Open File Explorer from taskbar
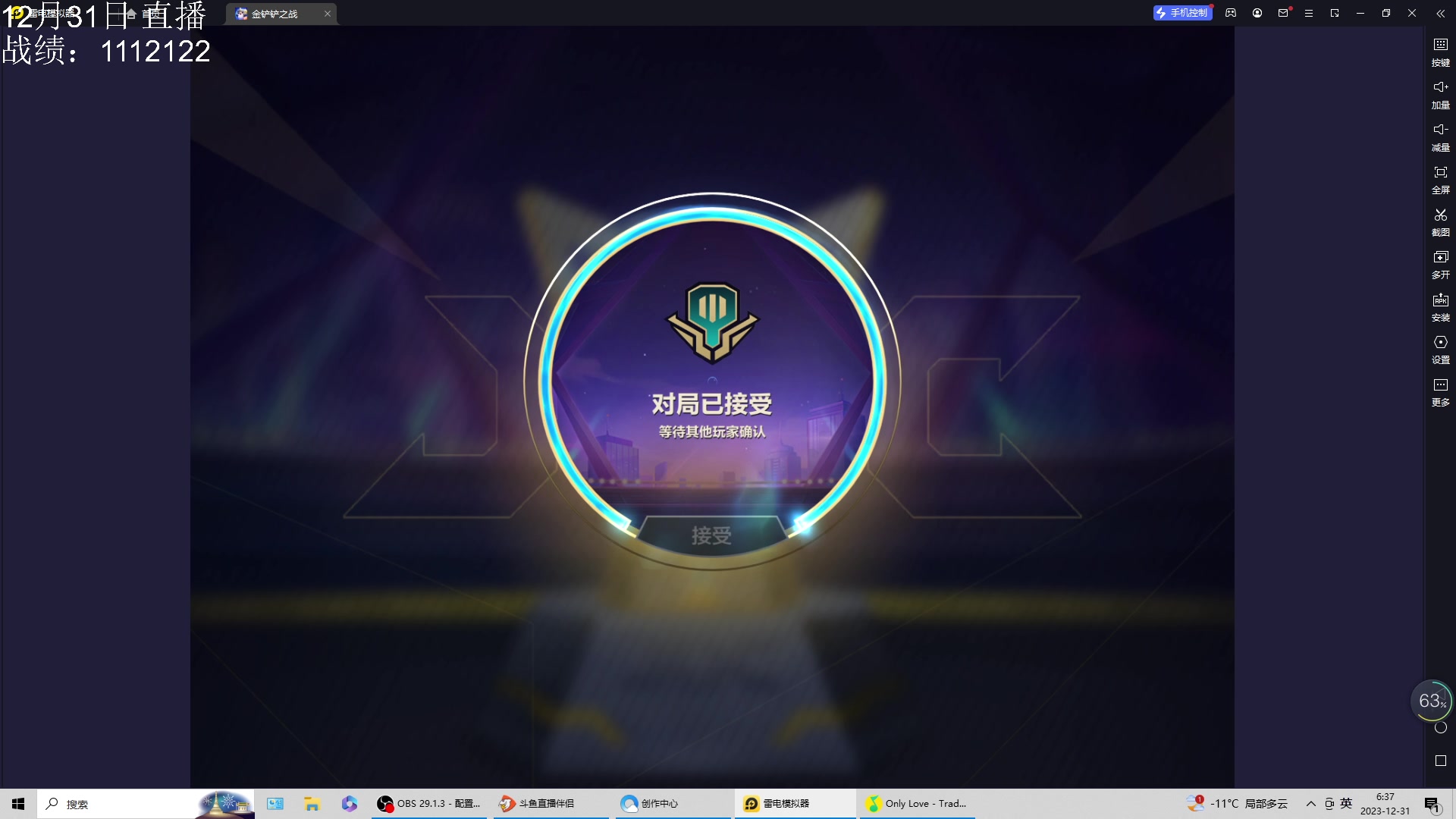The height and width of the screenshot is (819, 1456). click(x=312, y=804)
